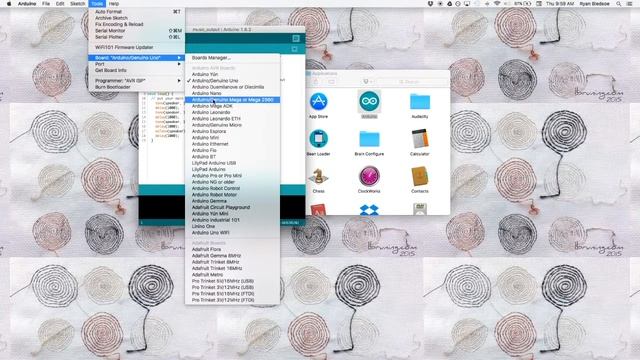The image size is (640, 360).
Task: Choose LilyPad Arduino USB board
Action: 233,163
